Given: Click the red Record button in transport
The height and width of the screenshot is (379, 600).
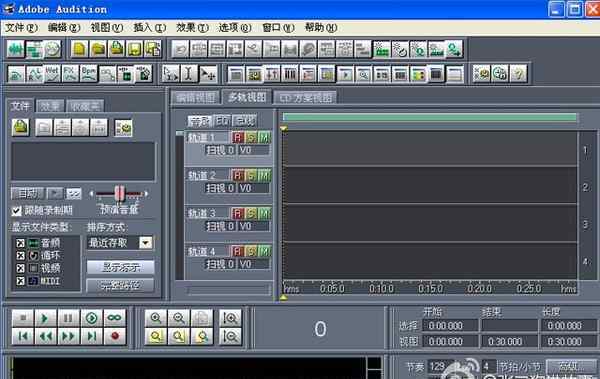Looking at the screenshot, I should (x=114, y=337).
